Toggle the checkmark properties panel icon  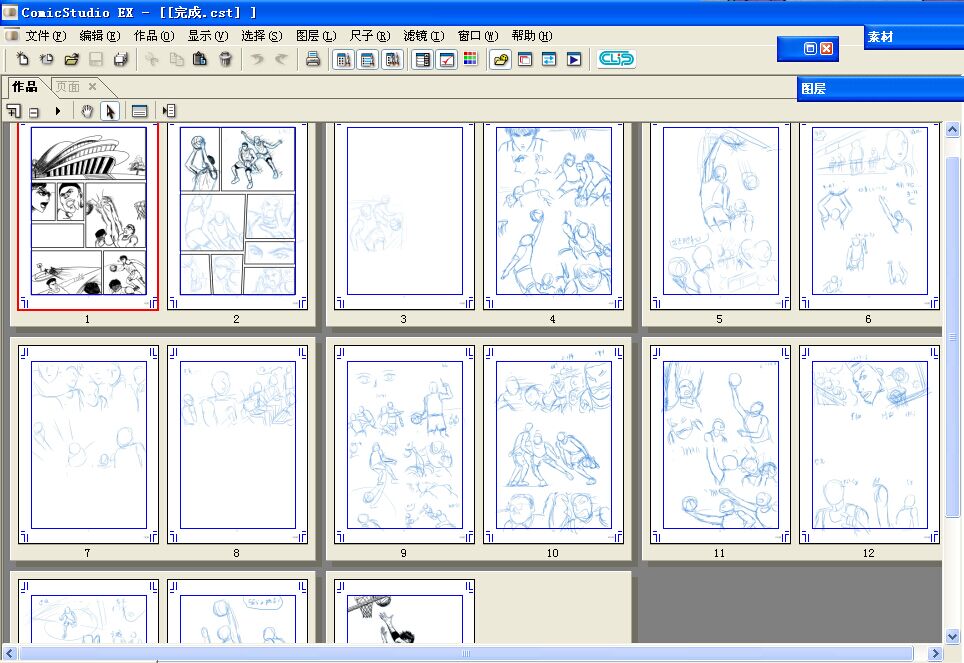coord(447,60)
